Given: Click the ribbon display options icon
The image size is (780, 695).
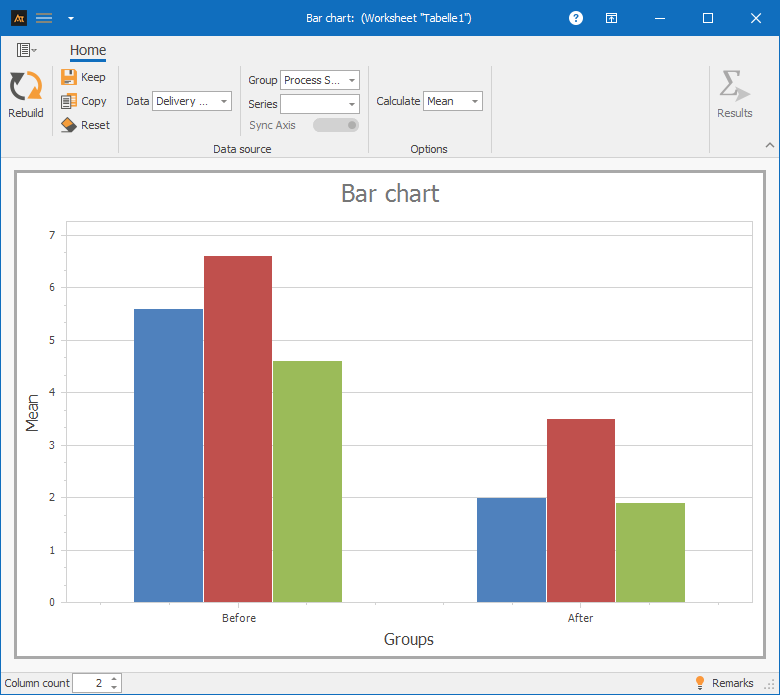Looking at the screenshot, I should tap(611, 18).
